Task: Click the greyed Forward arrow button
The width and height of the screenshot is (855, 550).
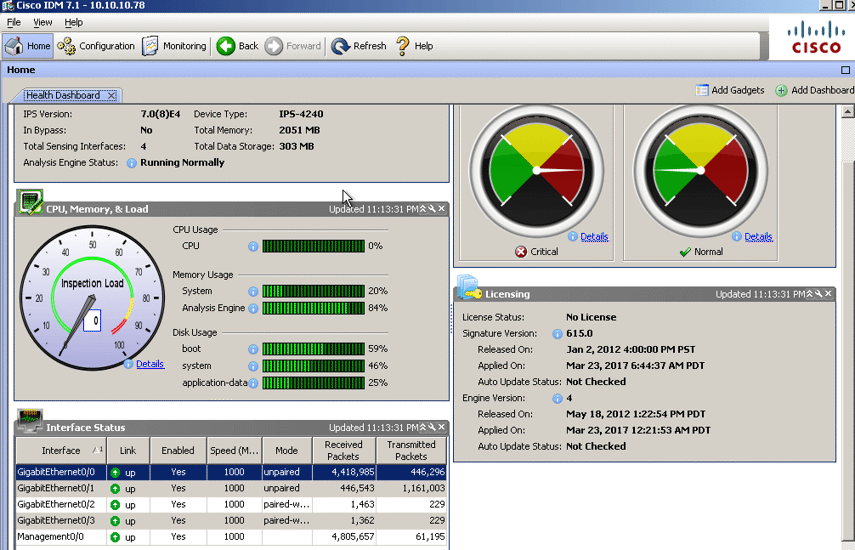Action: (x=293, y=46)
